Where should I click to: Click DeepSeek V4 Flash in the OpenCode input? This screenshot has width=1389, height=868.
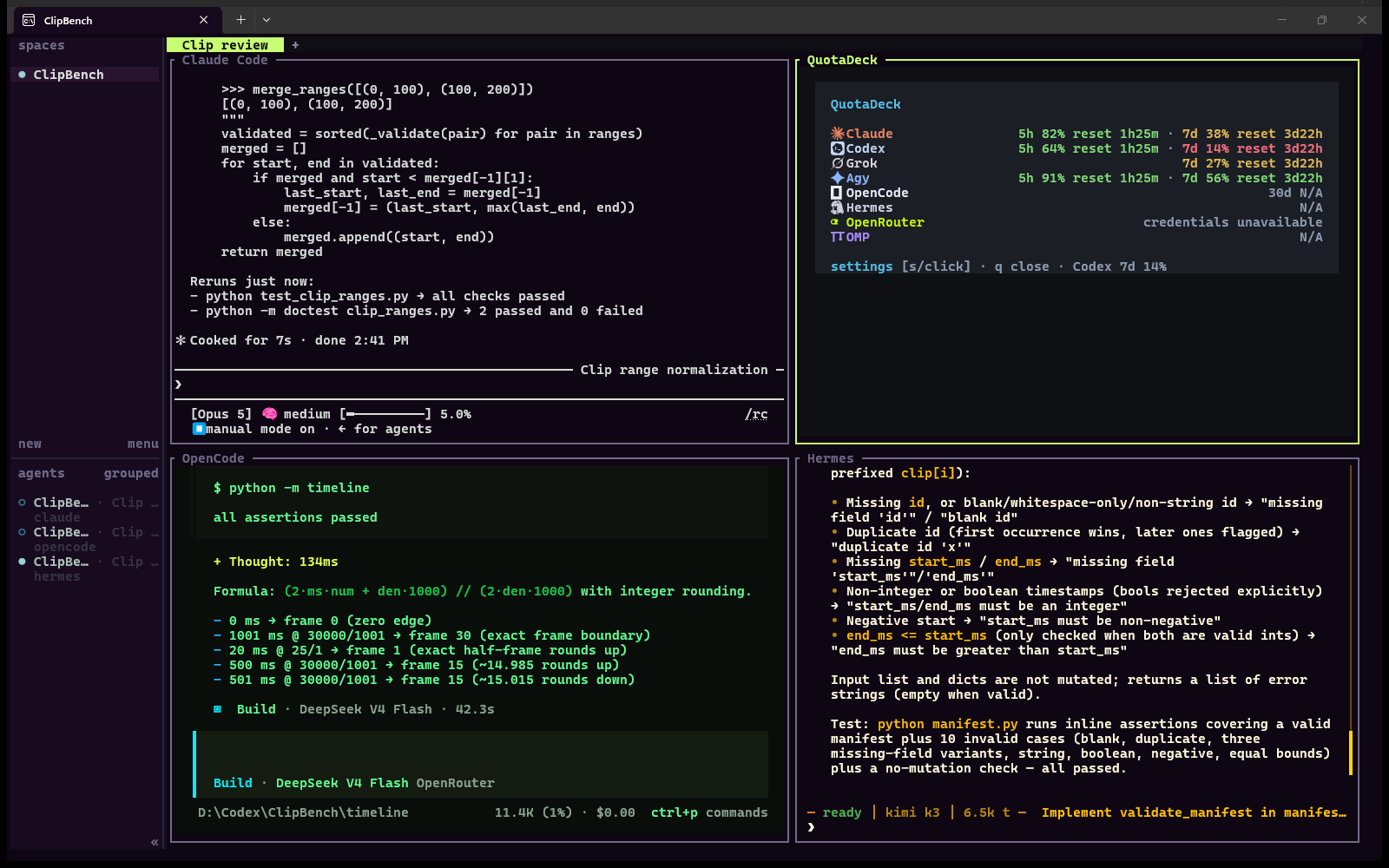coord(342,783)
